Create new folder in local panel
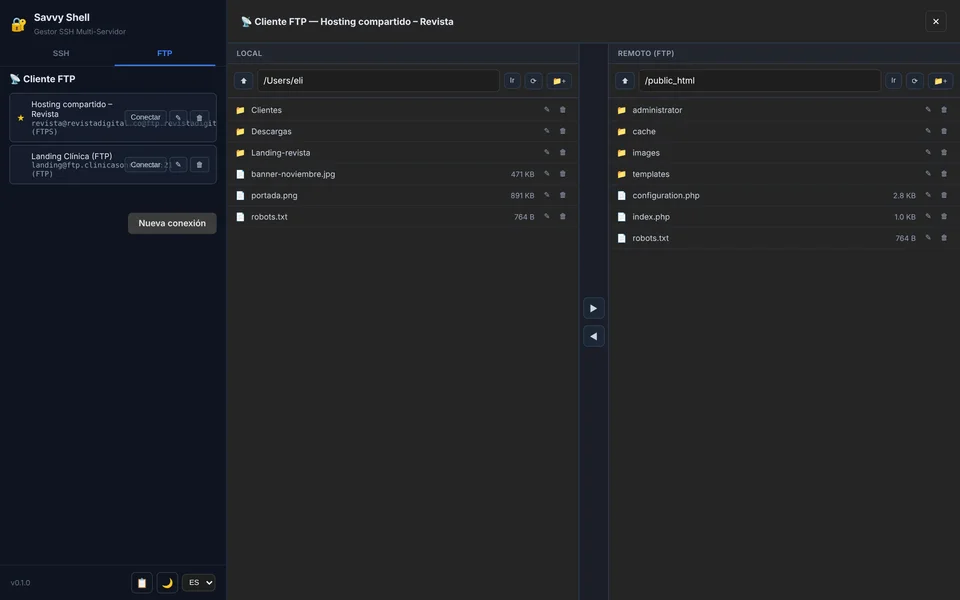The image size is (960, 600). [x=559, y=81]
